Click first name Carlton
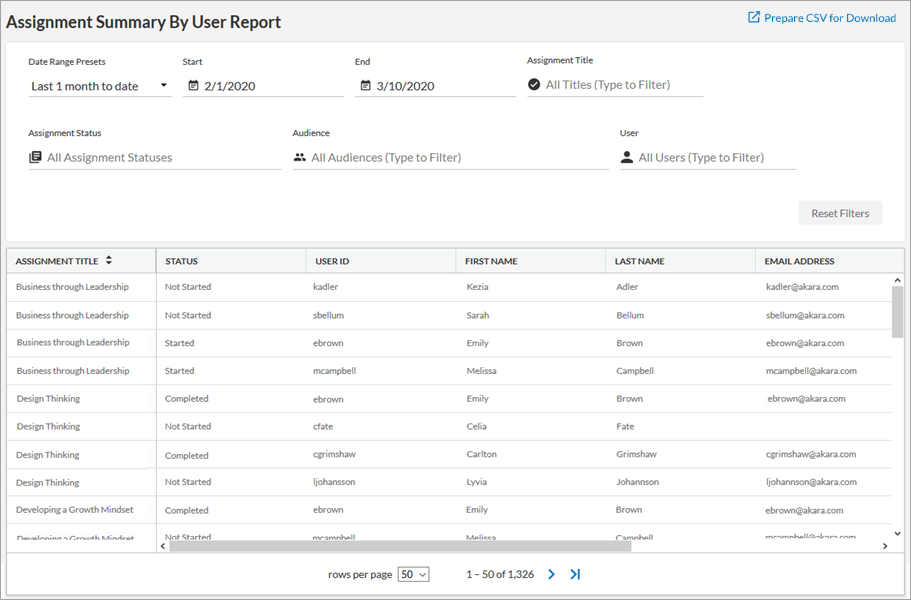Image resolution: width=911 pixels, height=600 pixels. [482, 454]
